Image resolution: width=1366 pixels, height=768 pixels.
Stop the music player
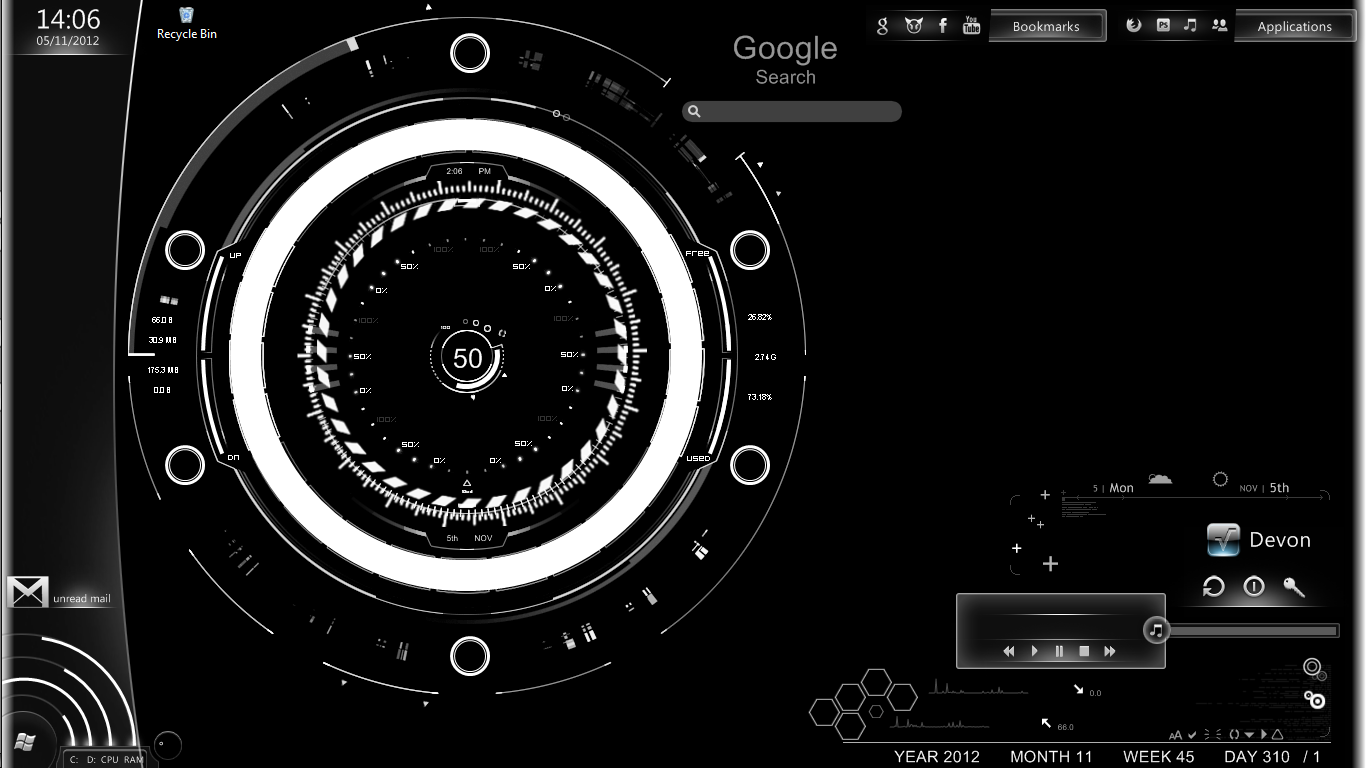1084,651
